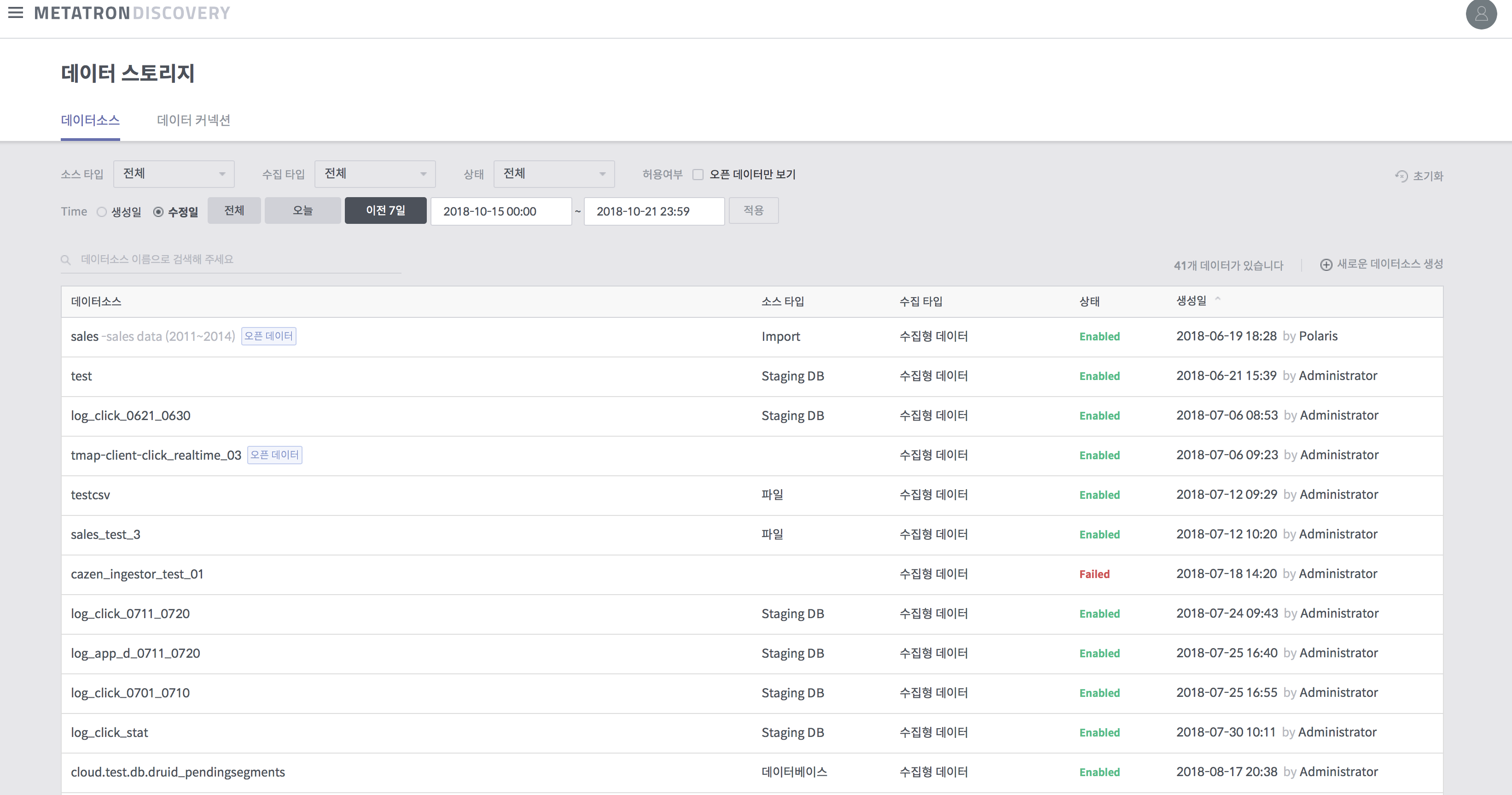Switch to the 데이터 커넥션 tab
The width and height of the screenshot is (1512, 795).
pos(193,120)
